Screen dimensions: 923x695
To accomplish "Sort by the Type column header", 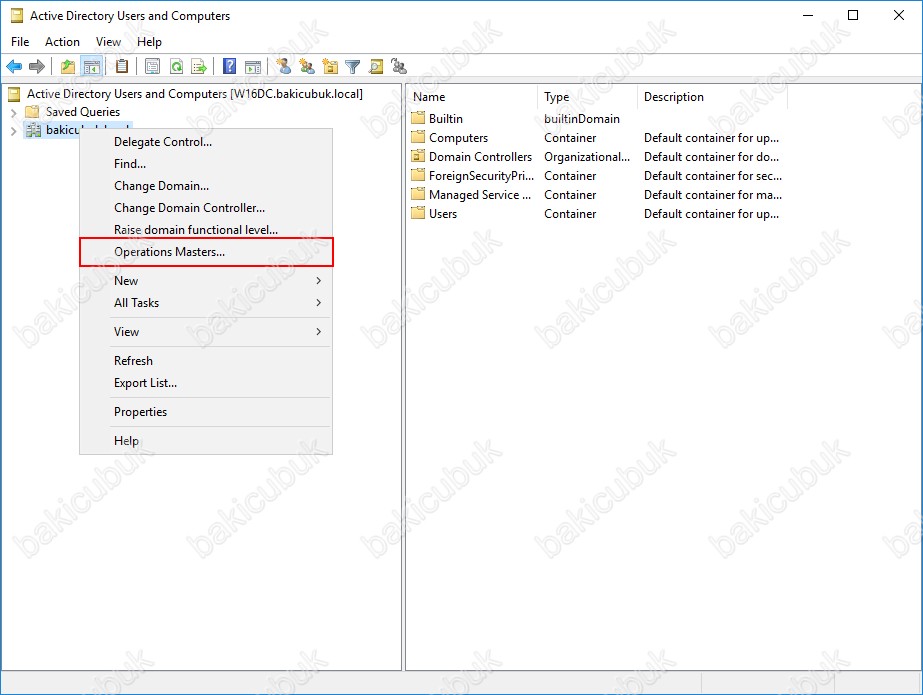I will pos(587,97).
